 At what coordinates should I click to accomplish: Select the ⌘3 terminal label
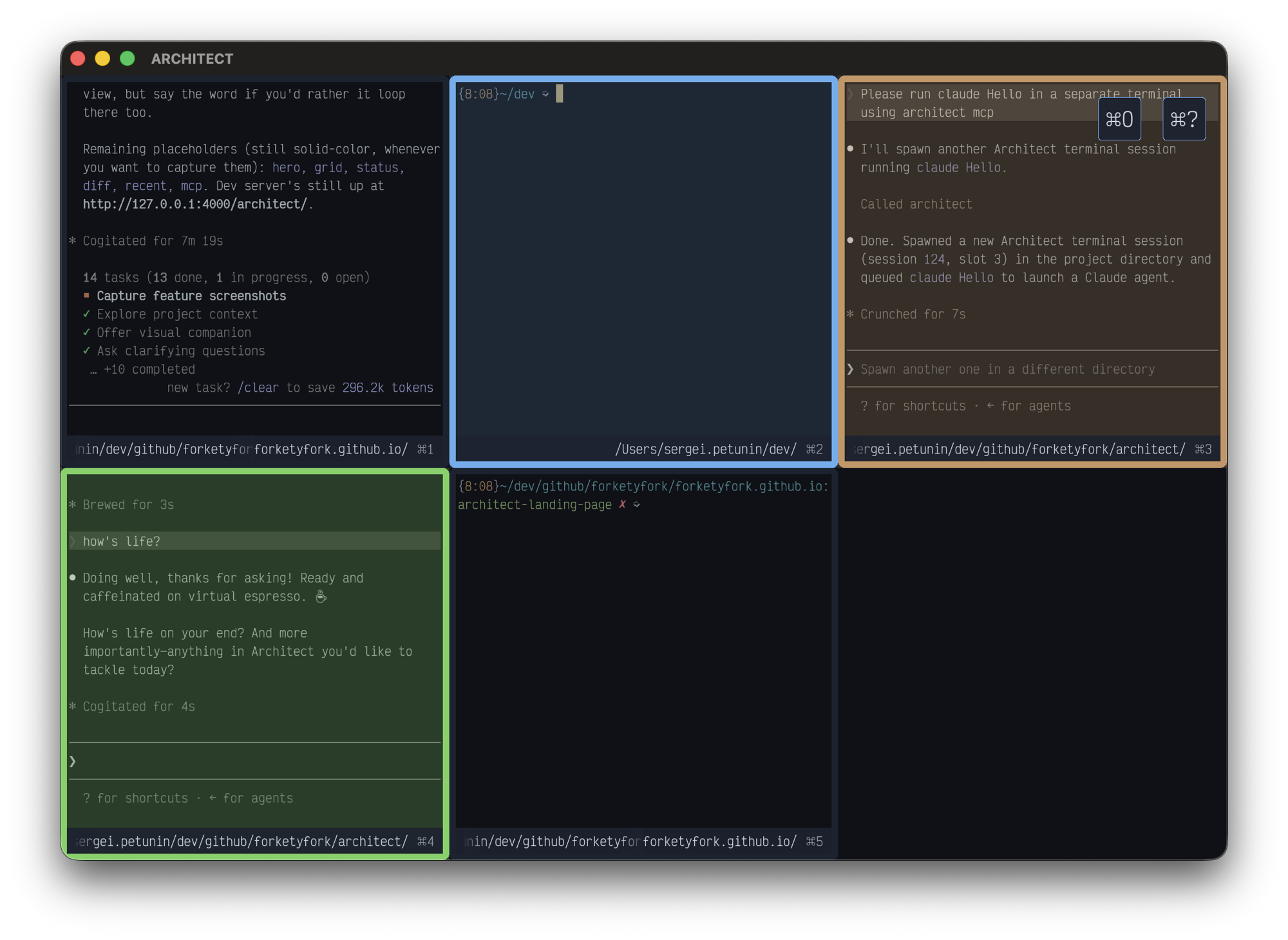(1203, 449)
